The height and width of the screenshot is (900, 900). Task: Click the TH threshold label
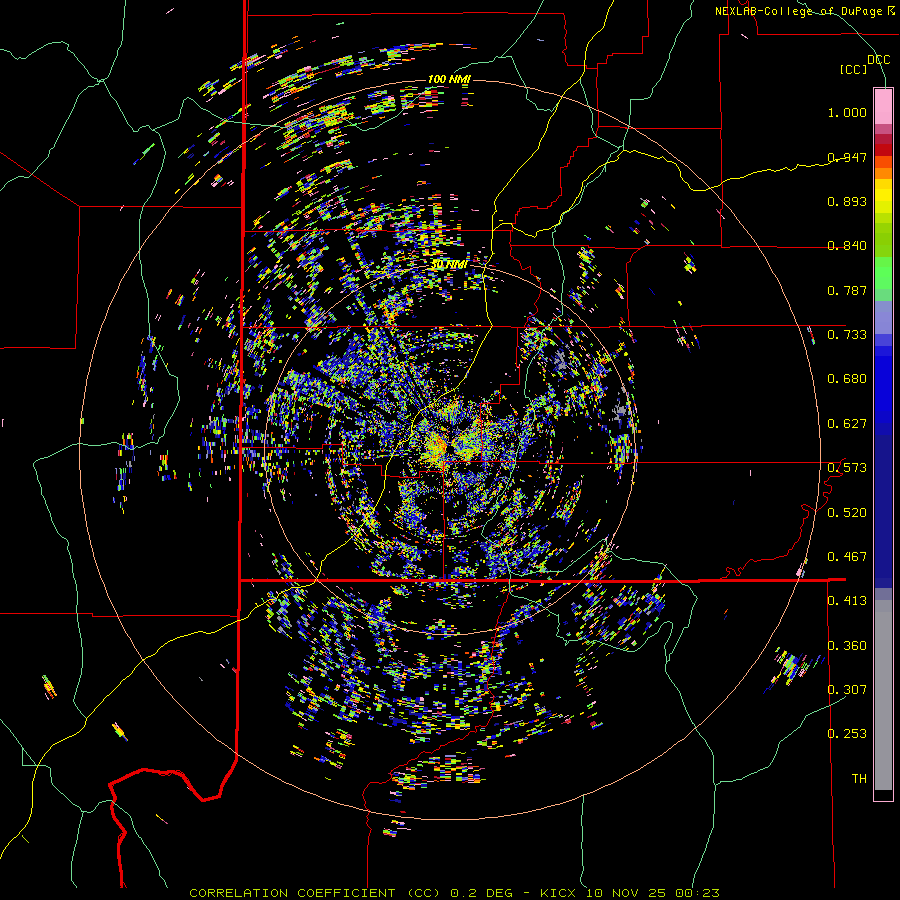pos(859,779)
